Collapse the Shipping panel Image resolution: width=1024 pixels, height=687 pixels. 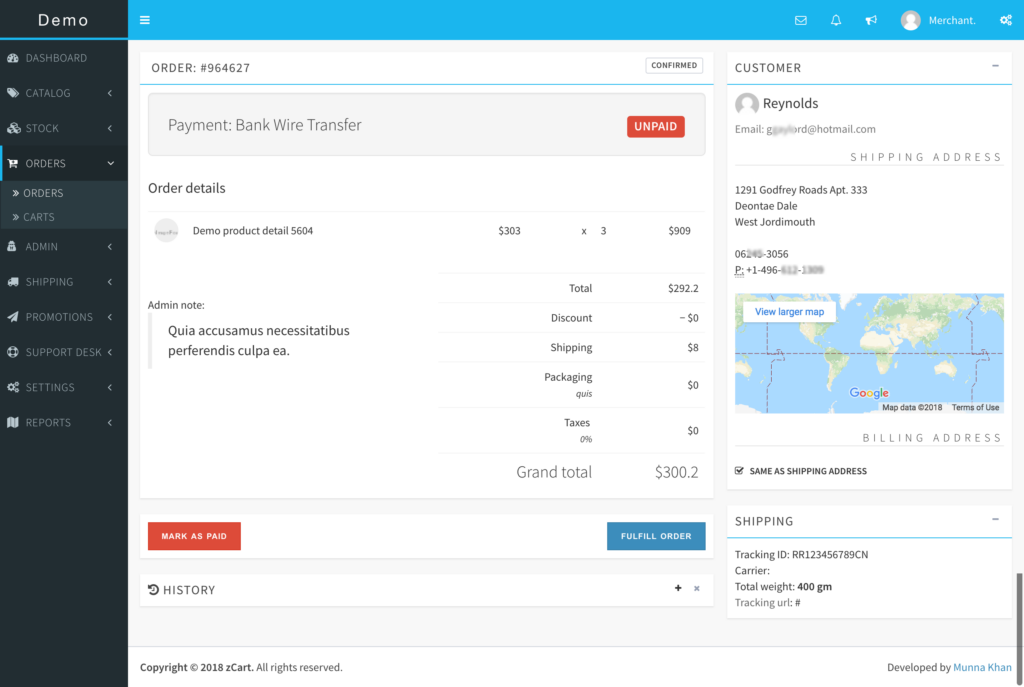pos(995,520)
